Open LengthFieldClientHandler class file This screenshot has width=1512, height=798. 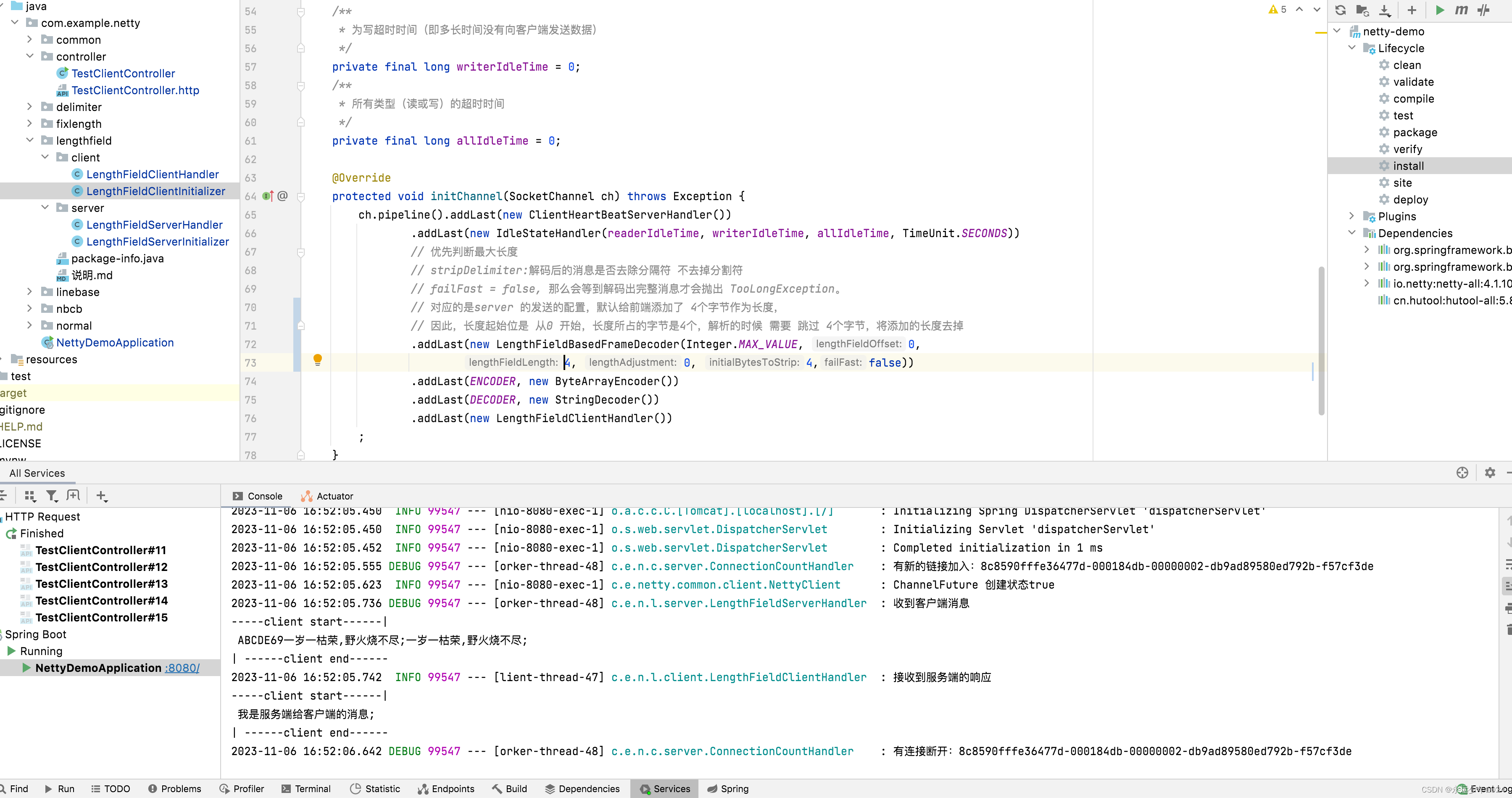152,174
